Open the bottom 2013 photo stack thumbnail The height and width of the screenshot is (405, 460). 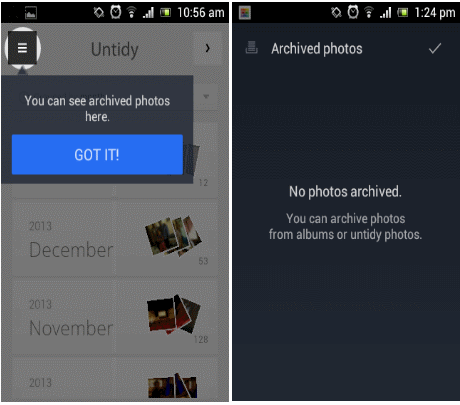click(173, 386)
